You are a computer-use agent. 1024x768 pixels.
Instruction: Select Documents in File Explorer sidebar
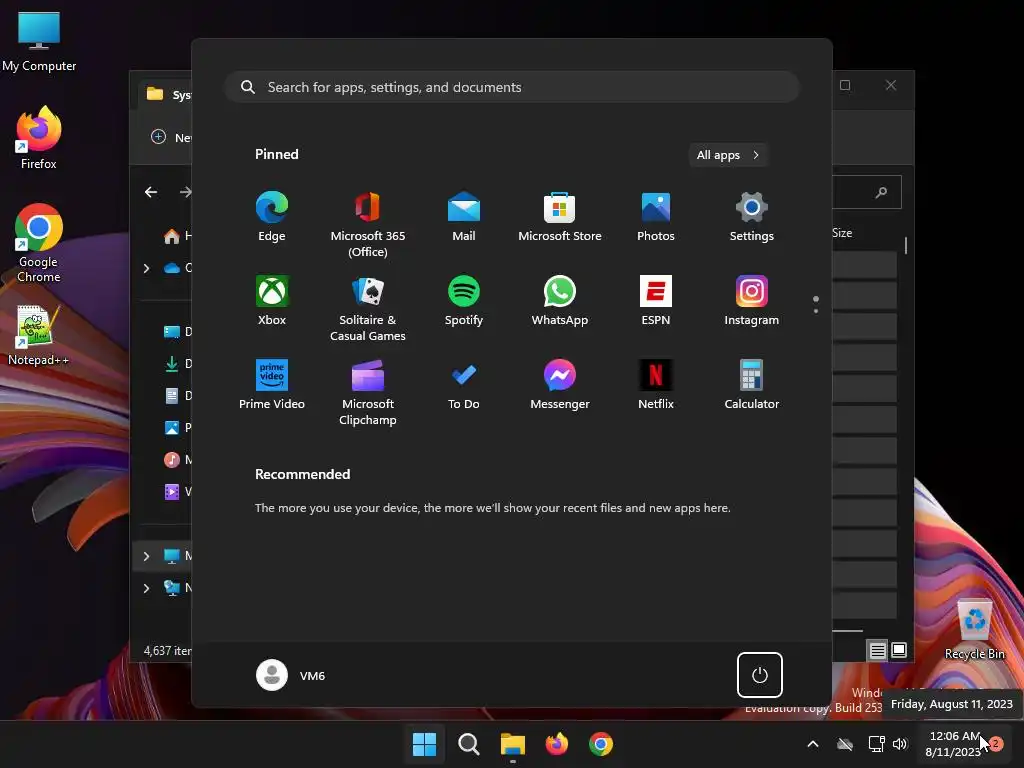[x=176, y=396]
